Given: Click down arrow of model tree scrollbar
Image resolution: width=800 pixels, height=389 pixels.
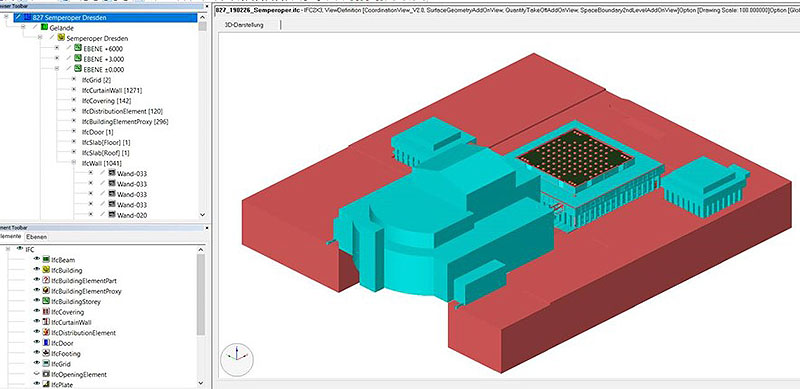Looking at the screenshot, I should point(203,215).
